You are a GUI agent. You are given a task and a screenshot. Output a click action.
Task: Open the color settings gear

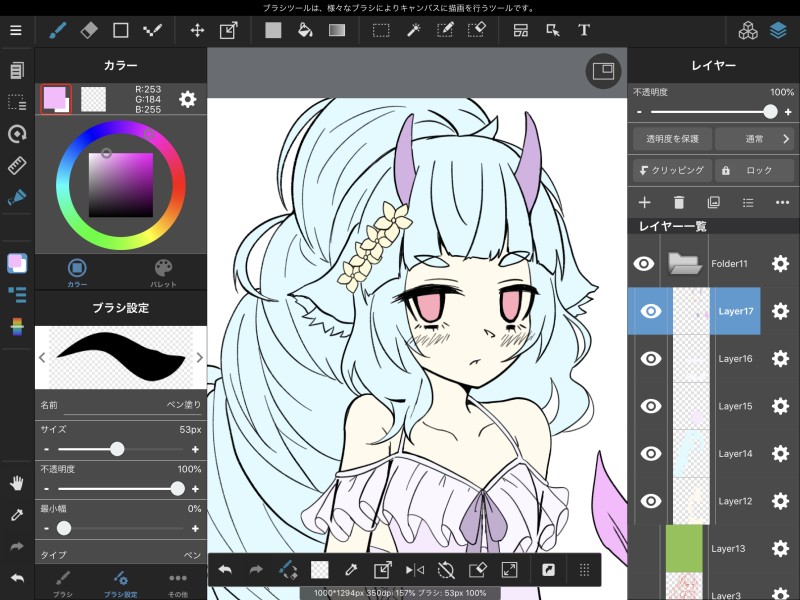coord(188,99)
